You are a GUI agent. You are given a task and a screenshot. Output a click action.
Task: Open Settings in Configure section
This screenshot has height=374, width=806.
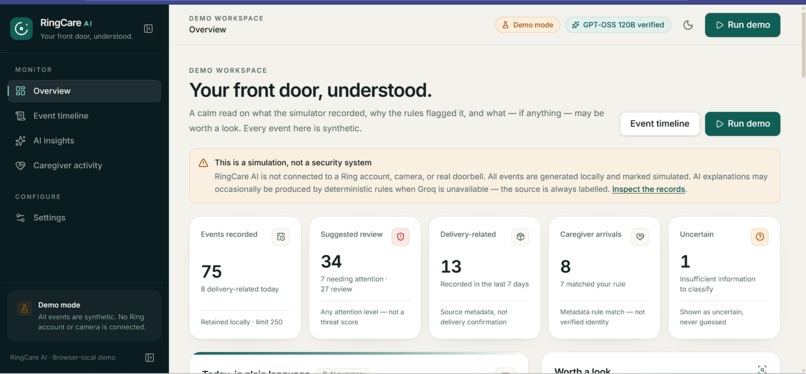point(84,218)
